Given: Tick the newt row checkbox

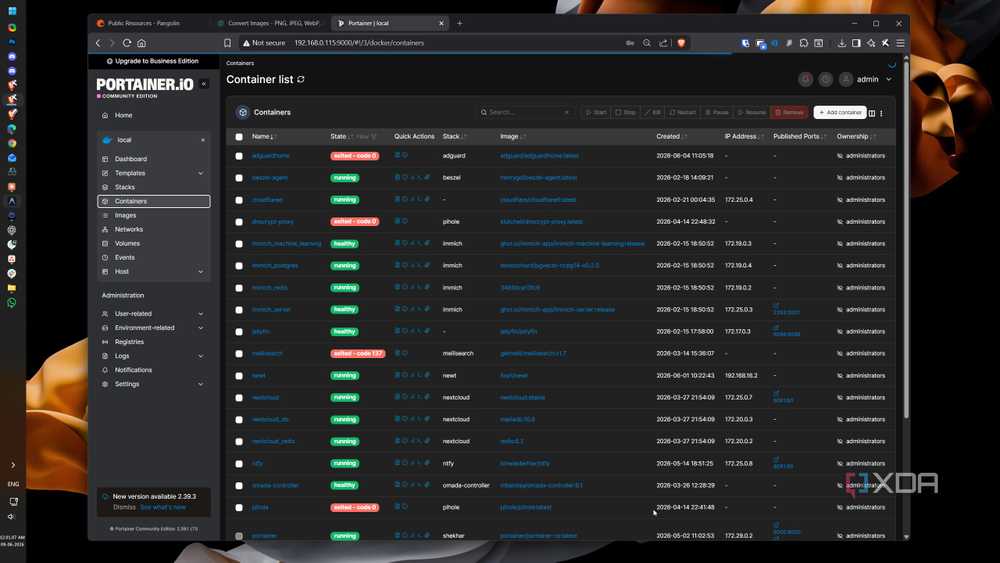Looking at the screenshot, I should (x=239, y=376).
